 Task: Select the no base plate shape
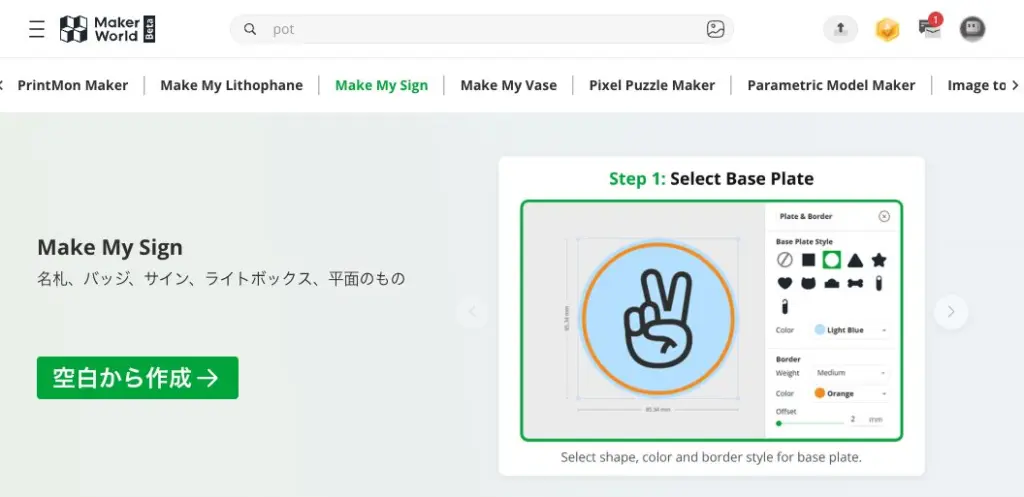click(x=784, y=260)
